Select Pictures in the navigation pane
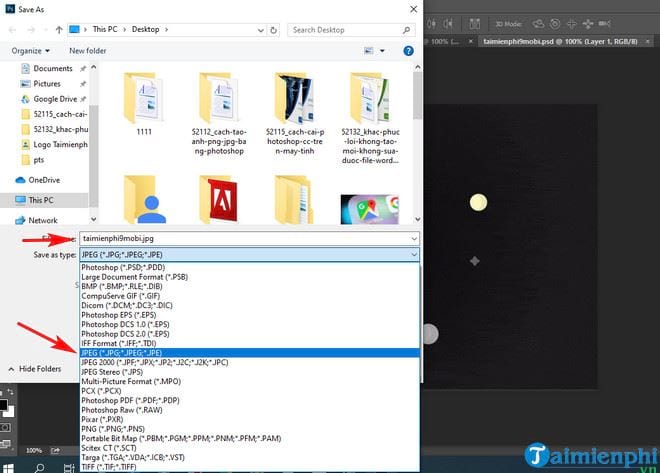The height and width of the screenshot is (473, 660). [x=47, y=84]
